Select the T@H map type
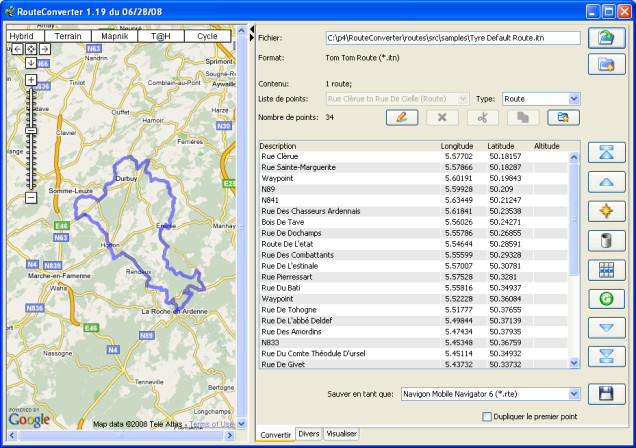The width and height of the screenshot is (636, 448). tap(161, 36)
